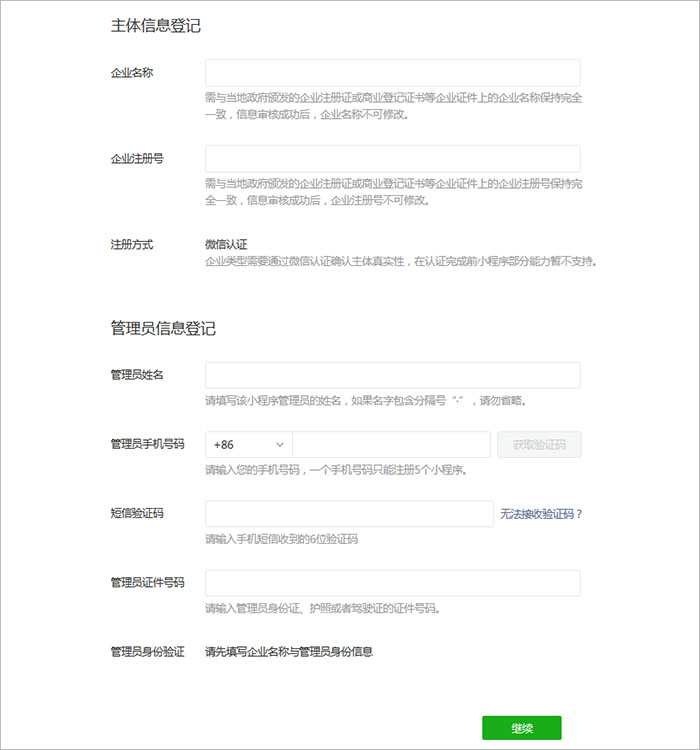Open the 无法接收验证码? link
This screenshot has height=750, width=700.
tap(541, 514)
